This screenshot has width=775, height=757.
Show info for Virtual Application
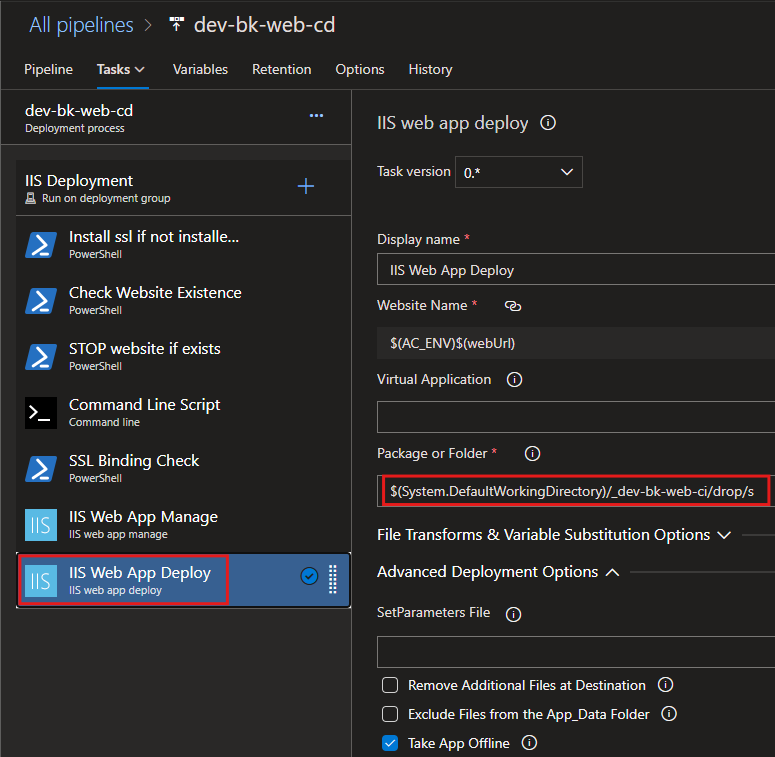click(514, 379)
